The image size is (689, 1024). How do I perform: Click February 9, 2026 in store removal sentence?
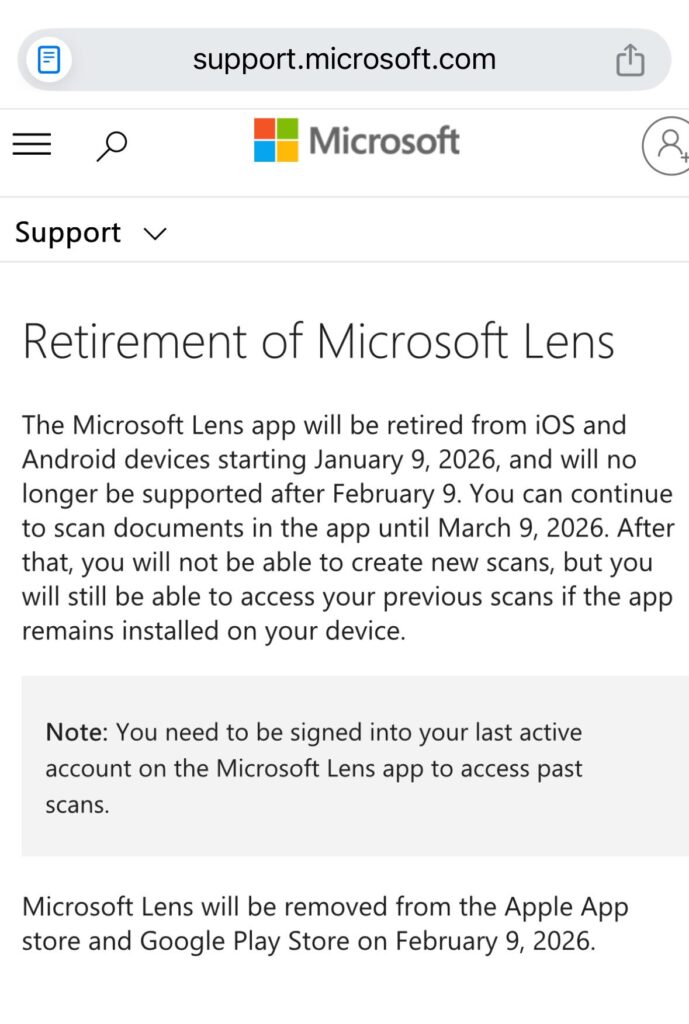494,941
